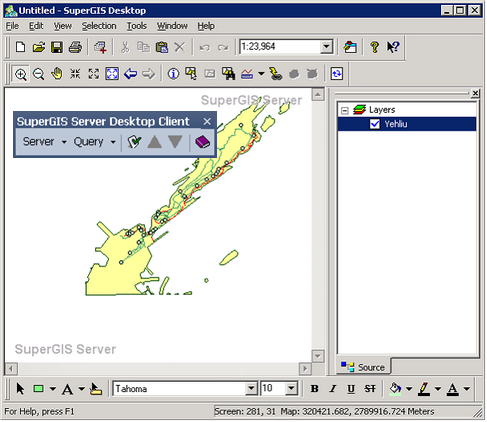This screenshot has height=422, width=487.
Task: Activate the What's This pointer help icon
Action: pos(393,47)
